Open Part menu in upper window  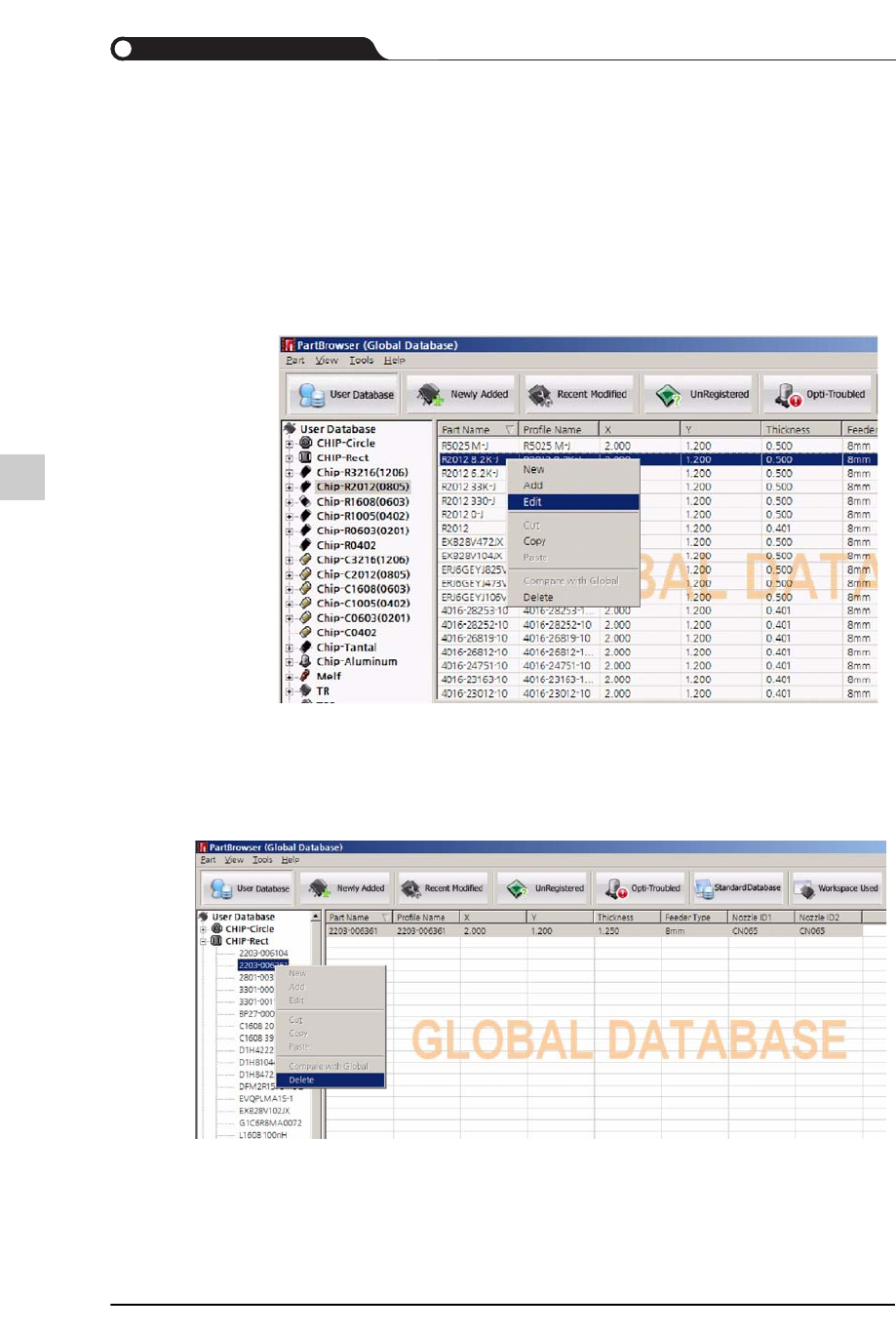tap(295, 360)
